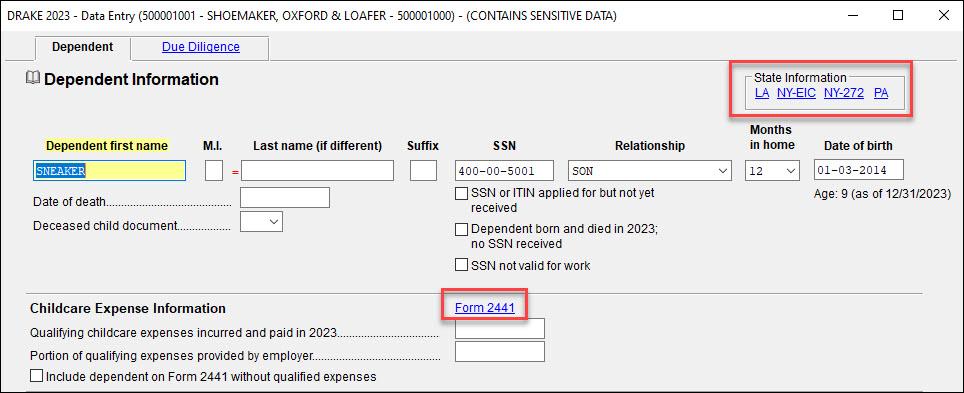The height and width of the screenshot is (393, 964).
Task: Click the SSN field showing 400-00-5001
Action: click(504, 170)
